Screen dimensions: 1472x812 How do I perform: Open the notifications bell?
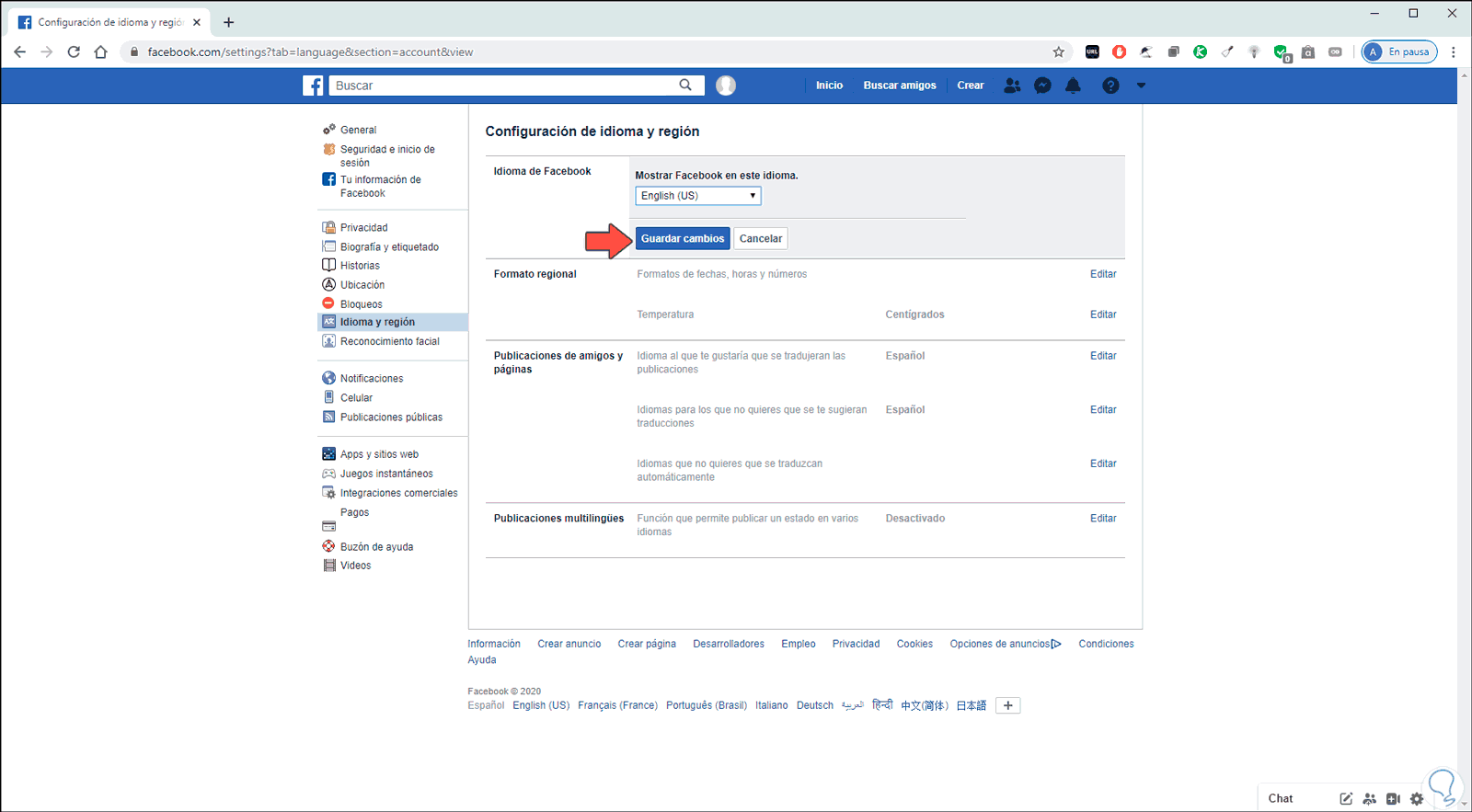pos(1073,86)
